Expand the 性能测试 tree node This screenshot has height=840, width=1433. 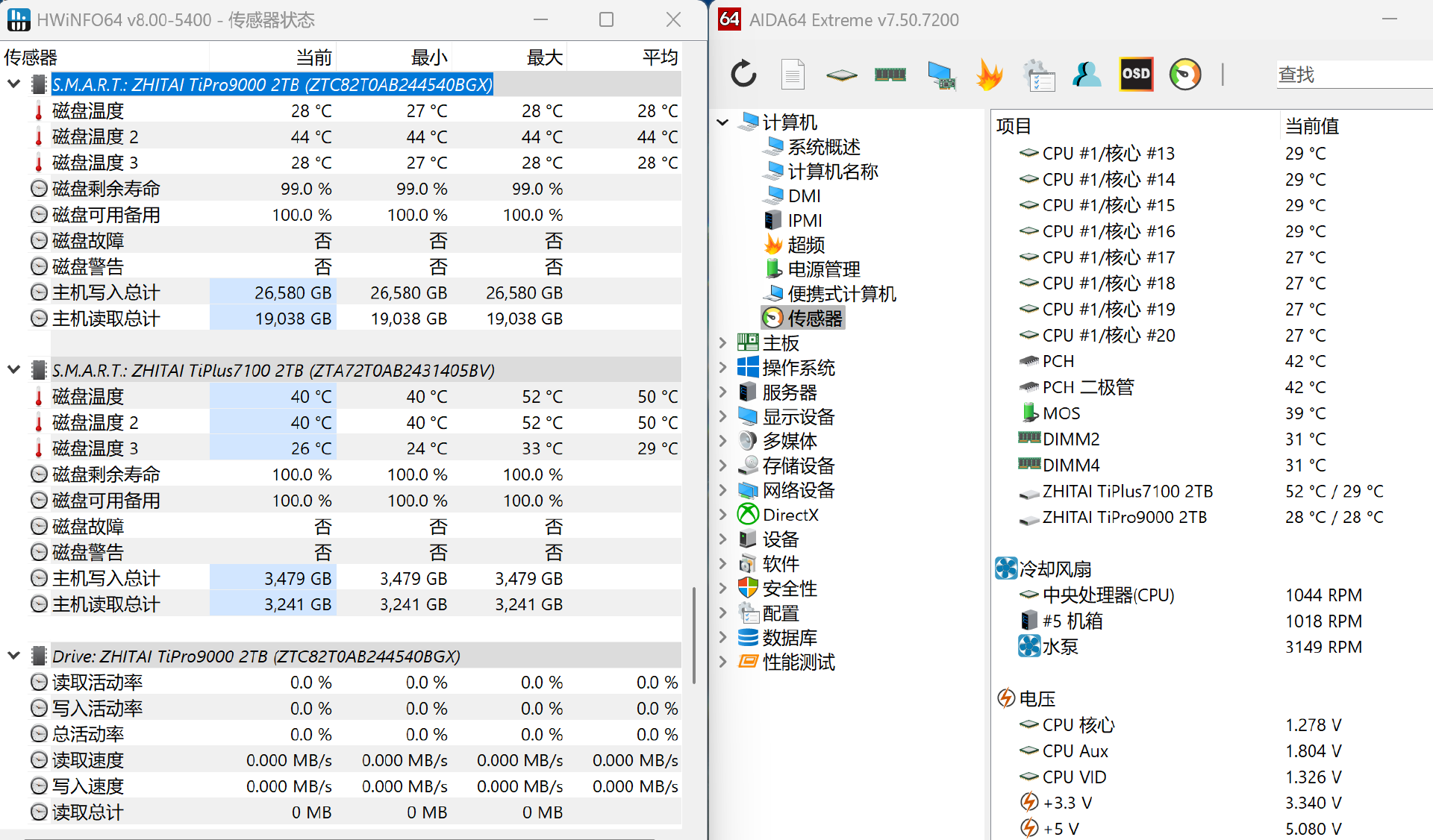[x=722, y=662]
